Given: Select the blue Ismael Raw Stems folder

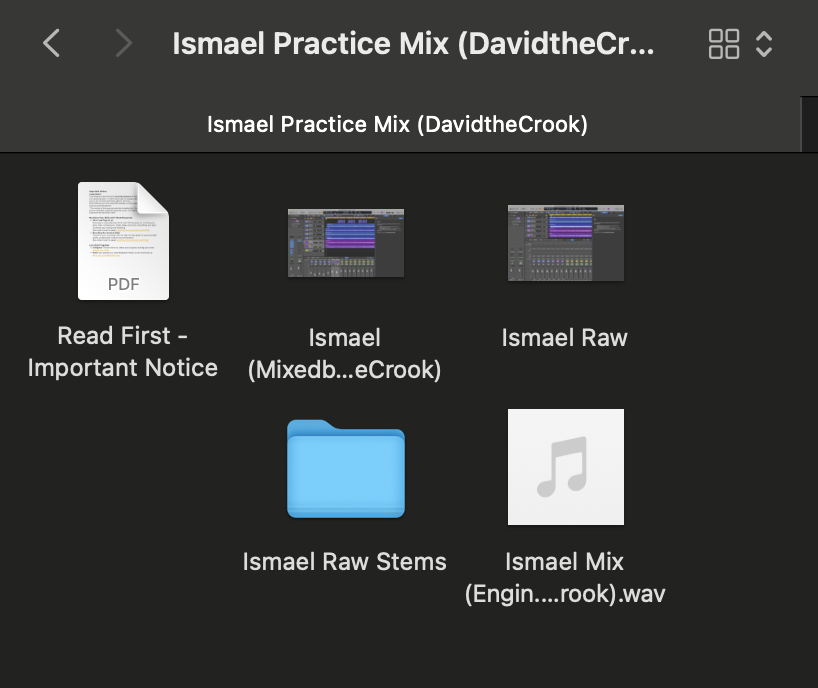Looking at the screenshot, I should [x=345, y=469].
